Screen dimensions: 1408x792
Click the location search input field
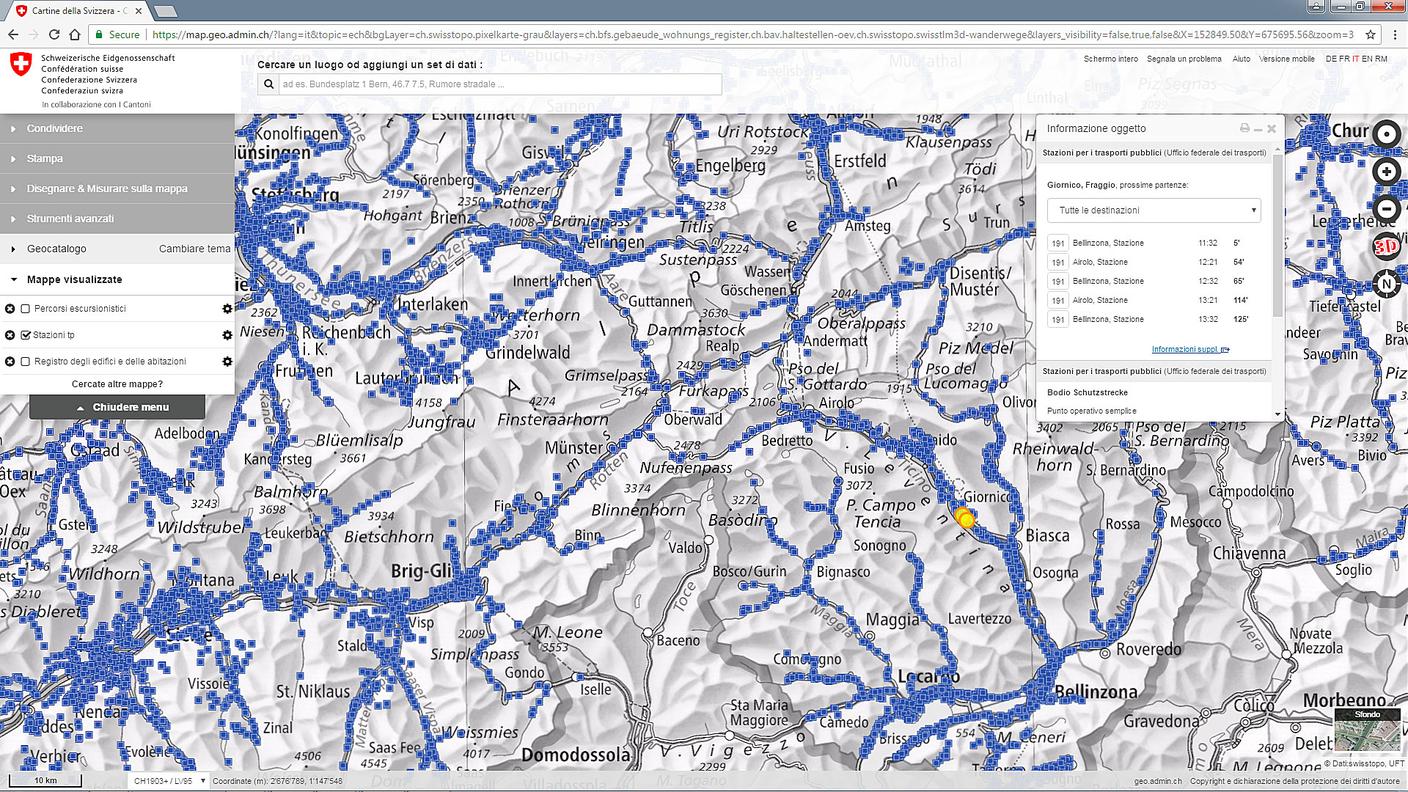coord(500,84)
